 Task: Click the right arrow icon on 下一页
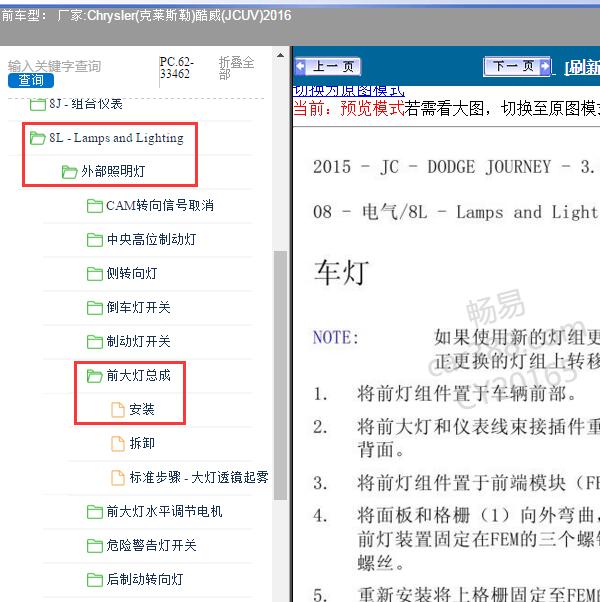[x=544, y=66]
